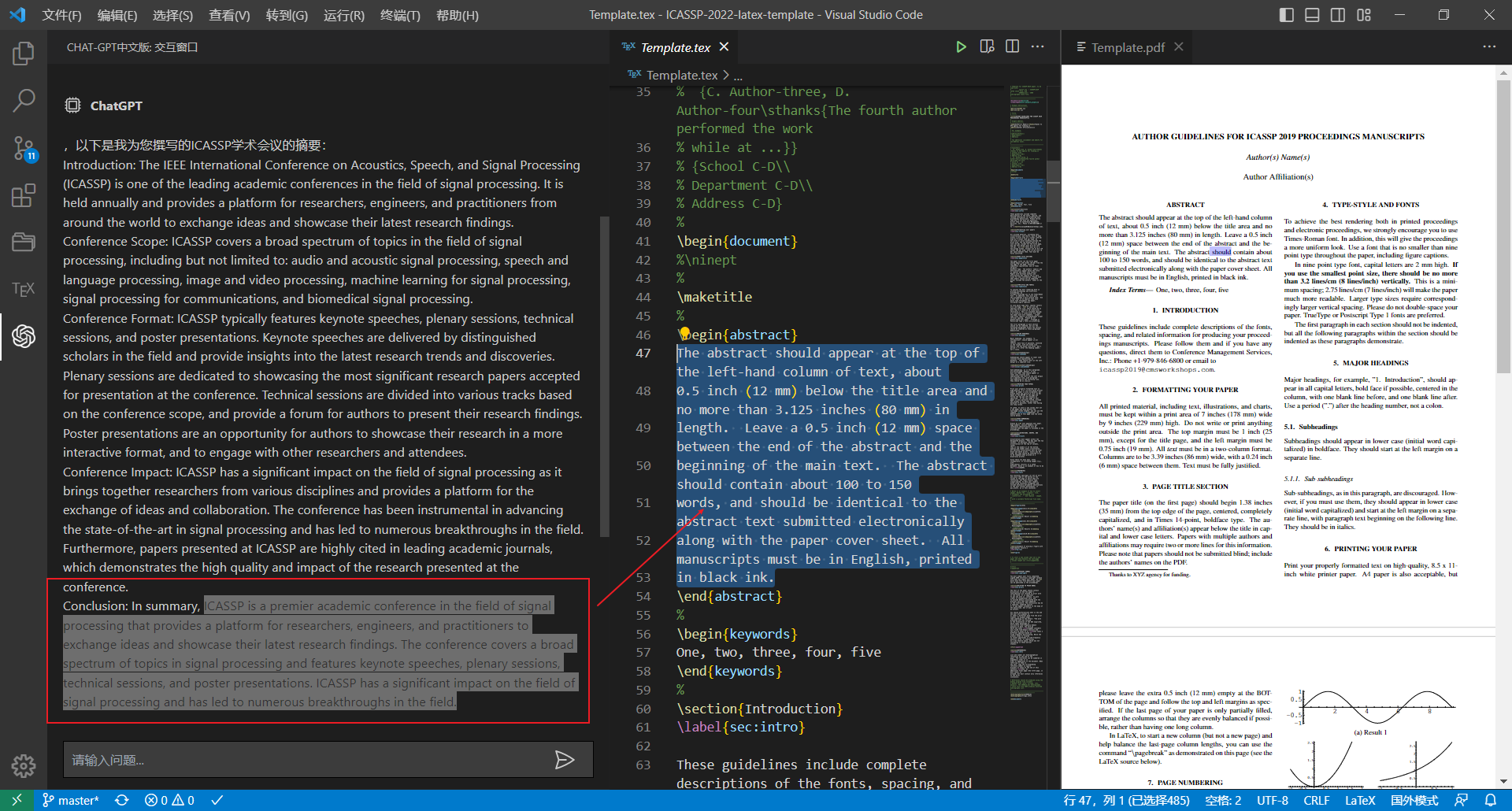Open the 查看(V) menu
This screenshot has width=1512, height=811.
pyautogui.click(x=229, y=15)
